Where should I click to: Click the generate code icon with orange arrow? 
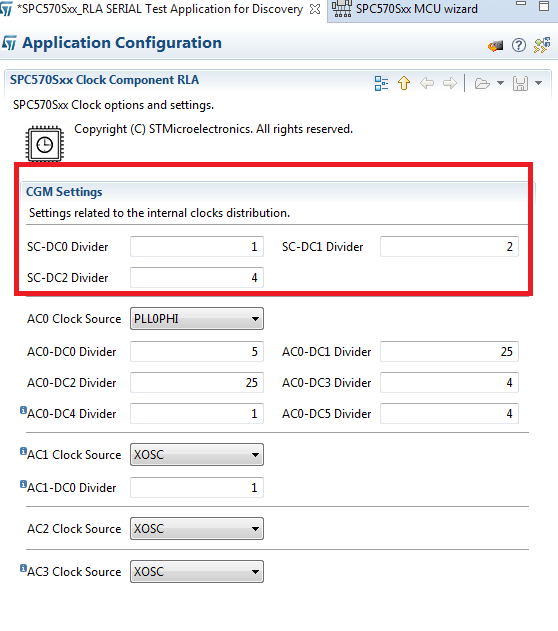coord(496,45)
